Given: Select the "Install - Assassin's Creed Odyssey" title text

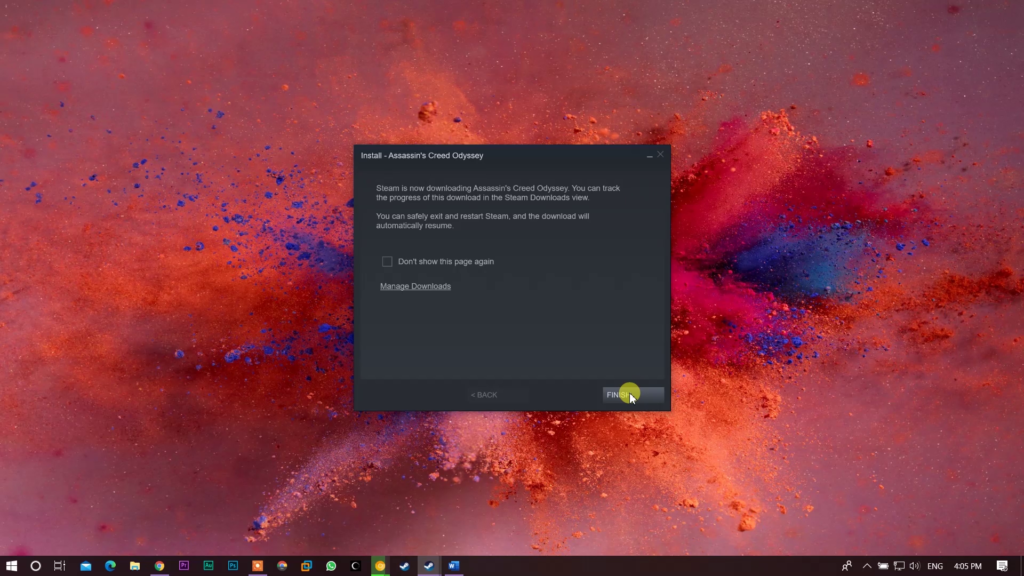Looking at the screenshot, I should [x=422, y=155].
